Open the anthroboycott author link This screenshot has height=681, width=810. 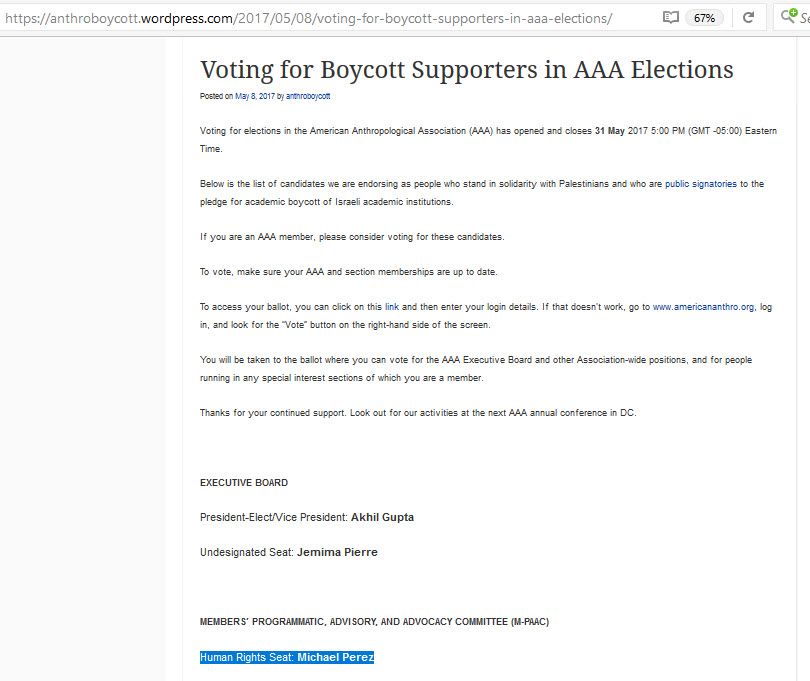point(308,96)
